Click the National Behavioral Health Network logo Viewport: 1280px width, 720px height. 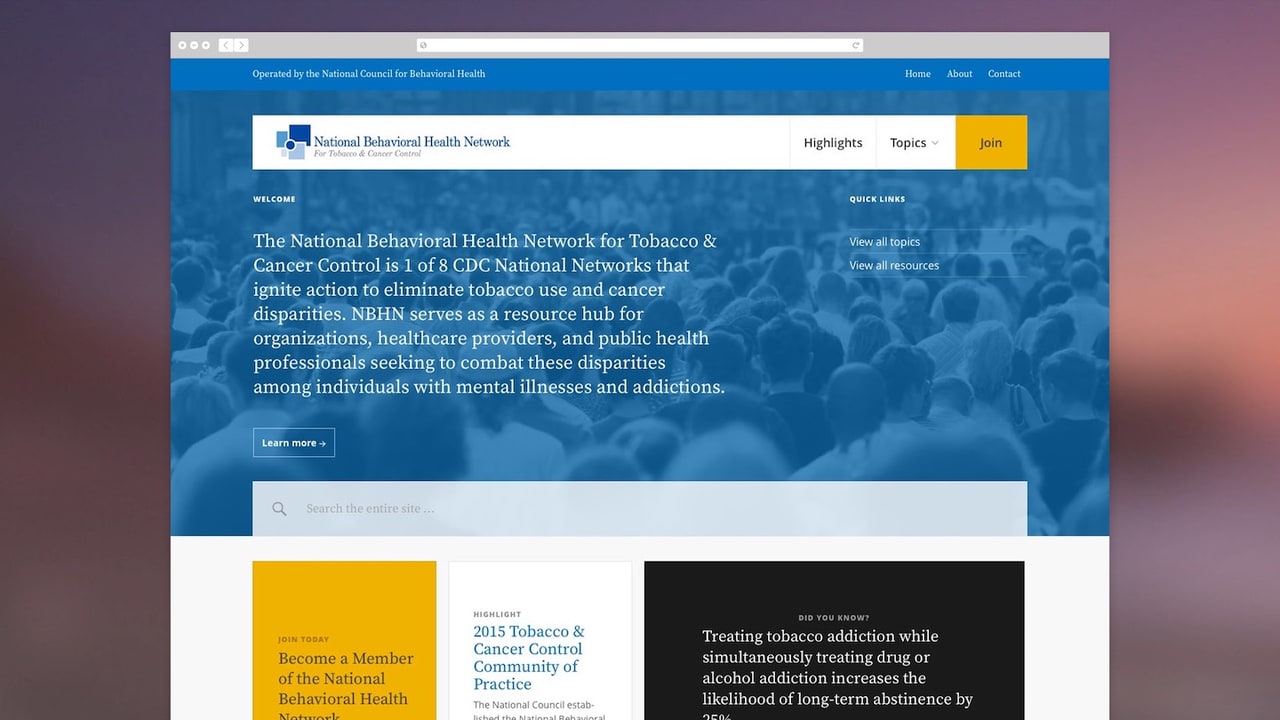[x=393, y=142]
